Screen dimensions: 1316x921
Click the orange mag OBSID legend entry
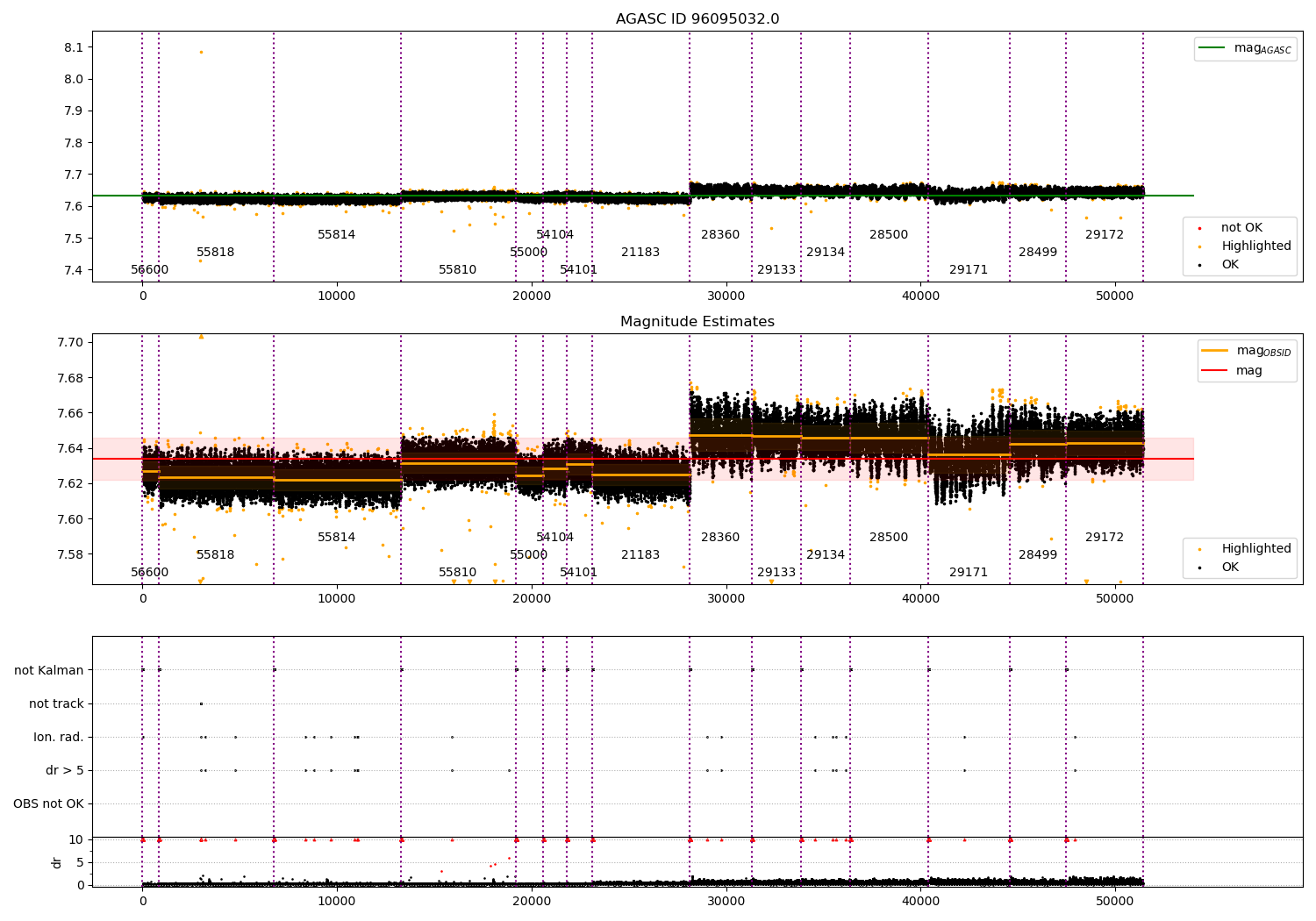[1247, 351]
